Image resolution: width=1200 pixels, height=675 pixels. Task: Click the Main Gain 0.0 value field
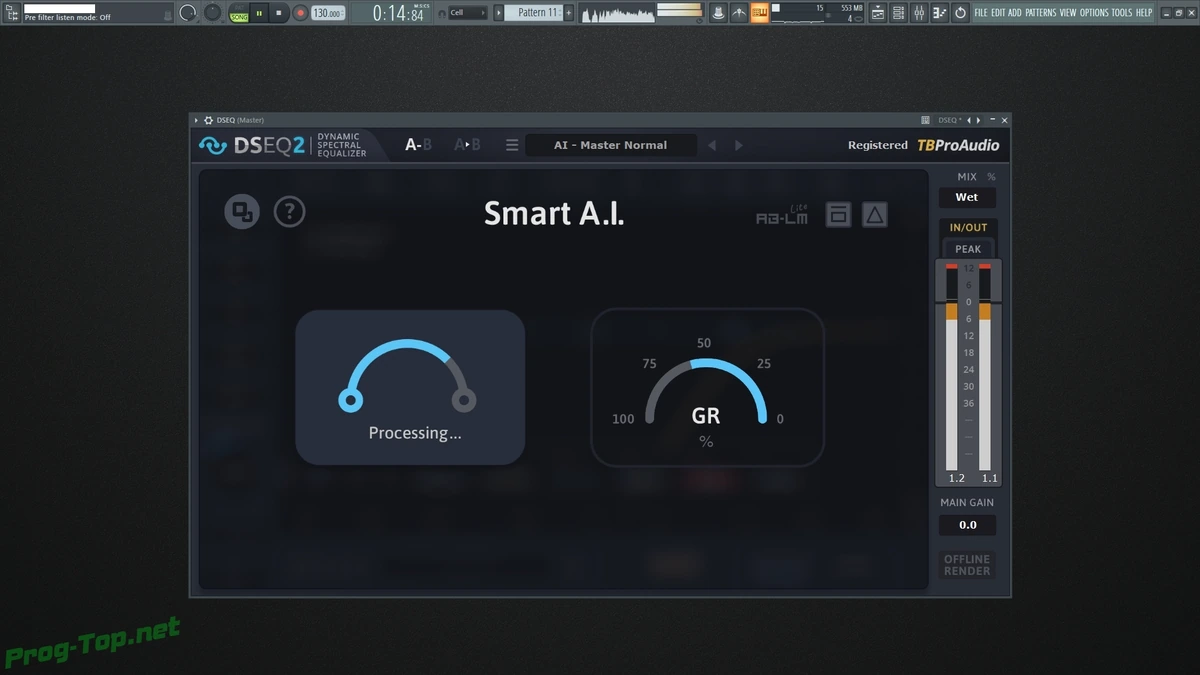968,525
